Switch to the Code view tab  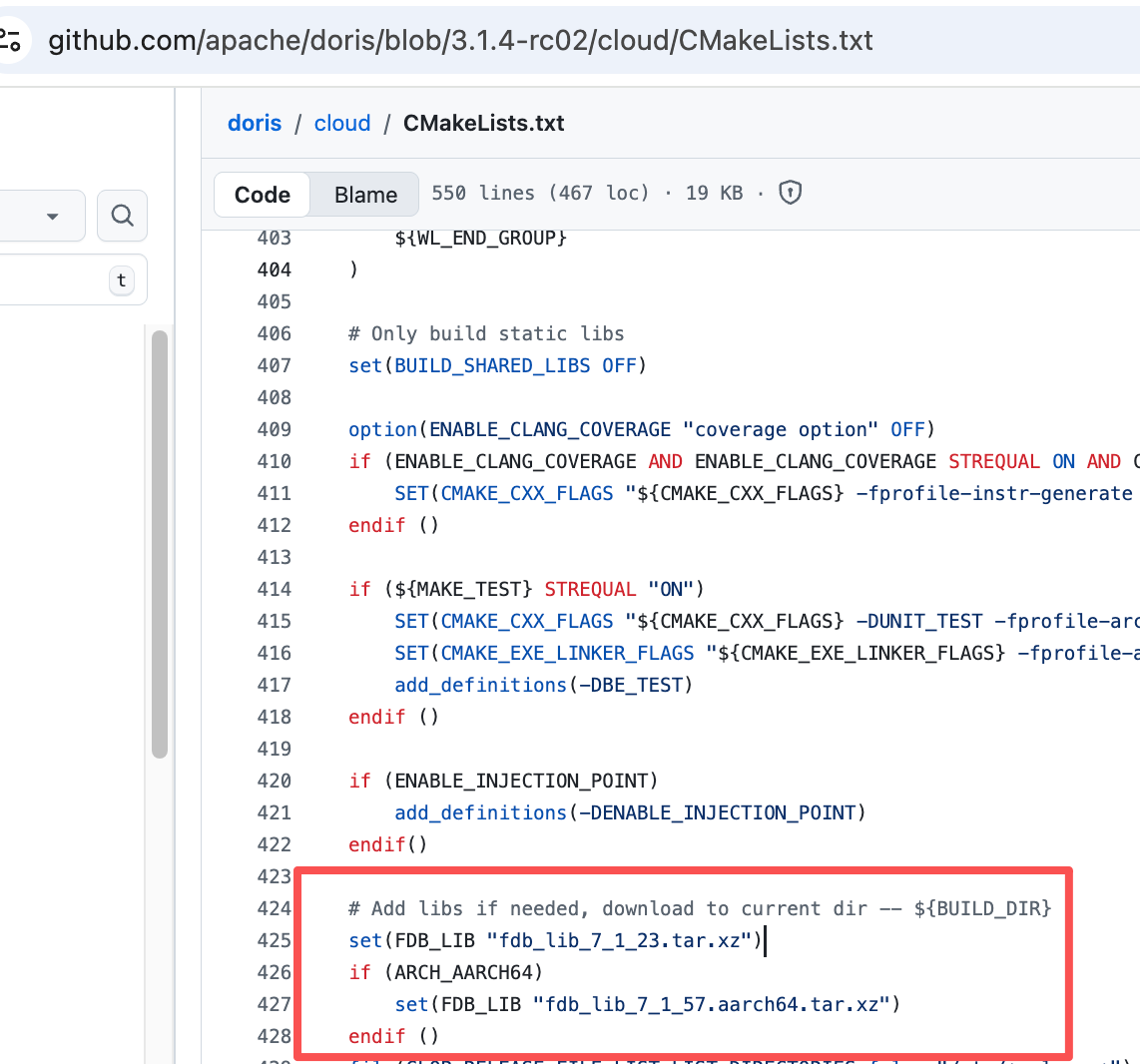pos(263,195)
